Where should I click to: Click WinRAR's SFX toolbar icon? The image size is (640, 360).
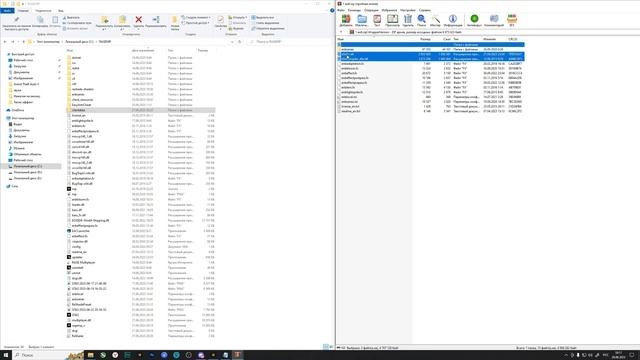click(512, 20)
